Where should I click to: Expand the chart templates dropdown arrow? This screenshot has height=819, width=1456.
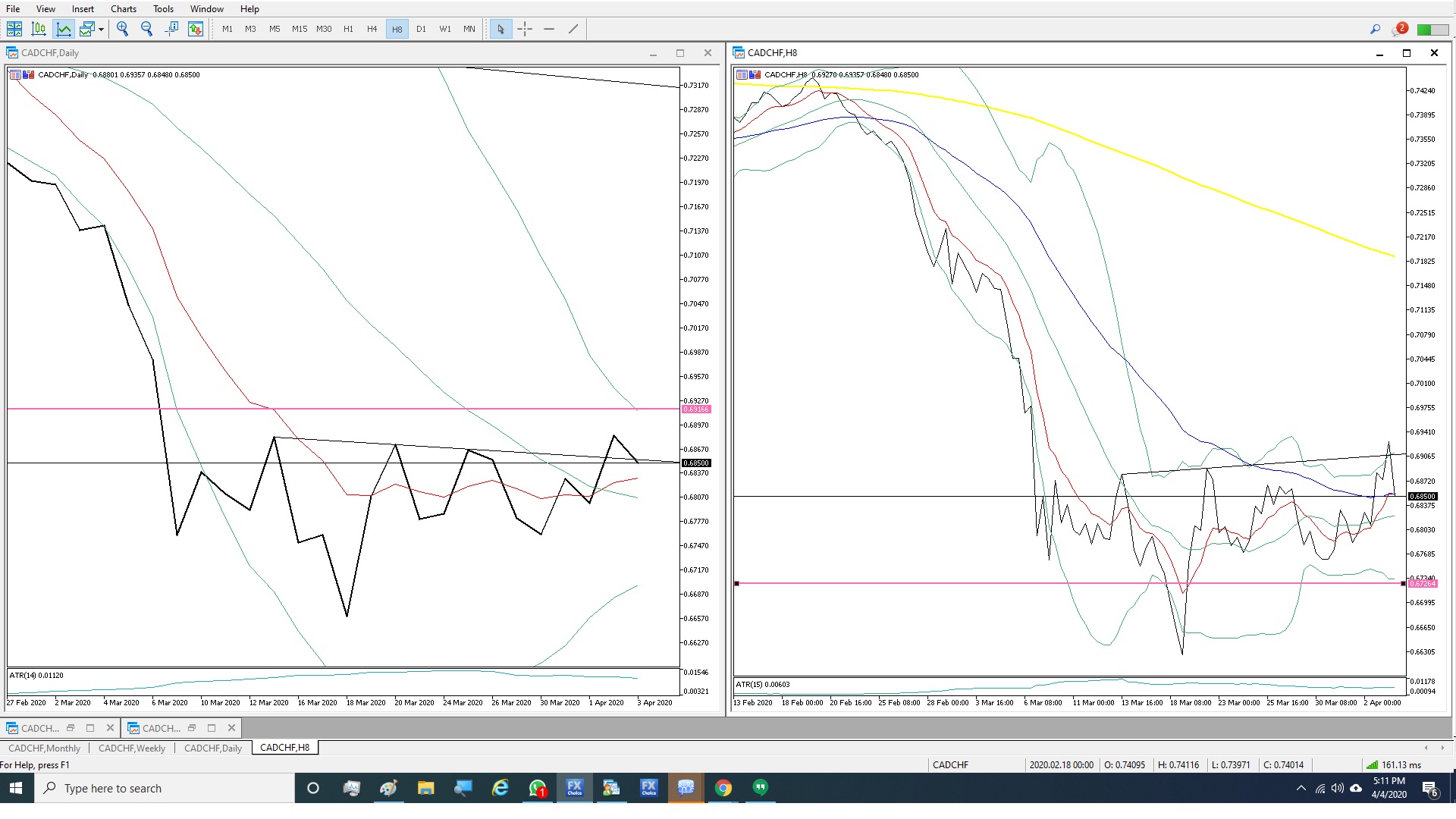(x=101, y=29)
